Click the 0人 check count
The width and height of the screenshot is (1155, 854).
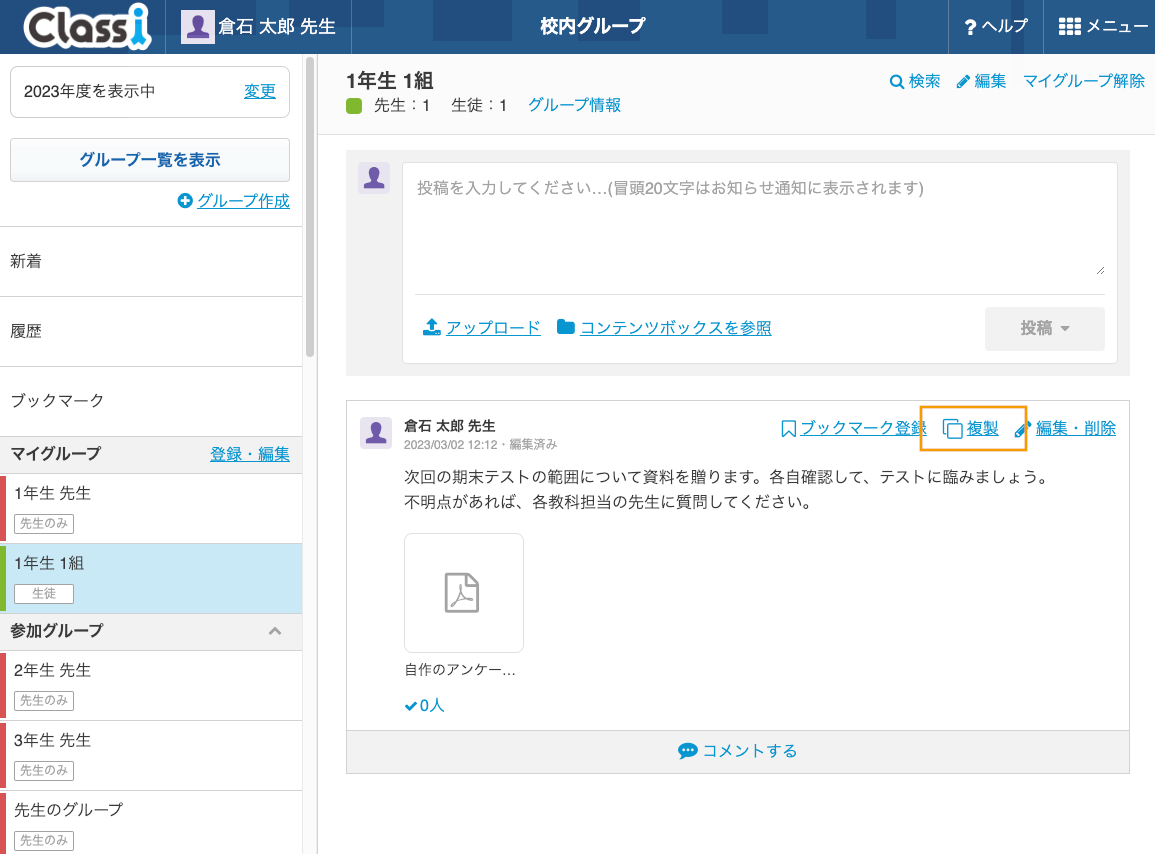click(425, 706)
